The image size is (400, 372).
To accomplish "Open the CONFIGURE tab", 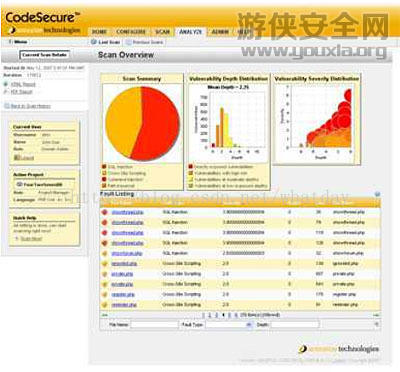I will [131, 32].
